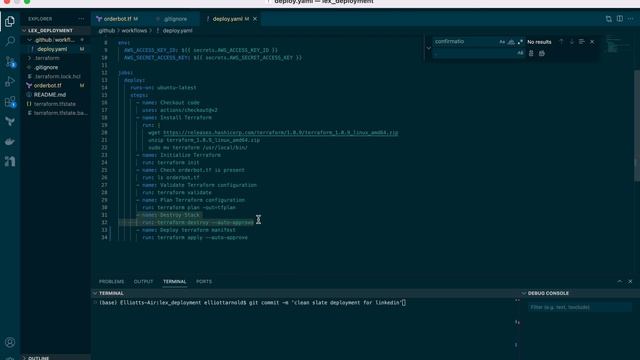640x360 pixels.
Task: Open the Explorer view in activity bar
Action: tap(10, 21)
